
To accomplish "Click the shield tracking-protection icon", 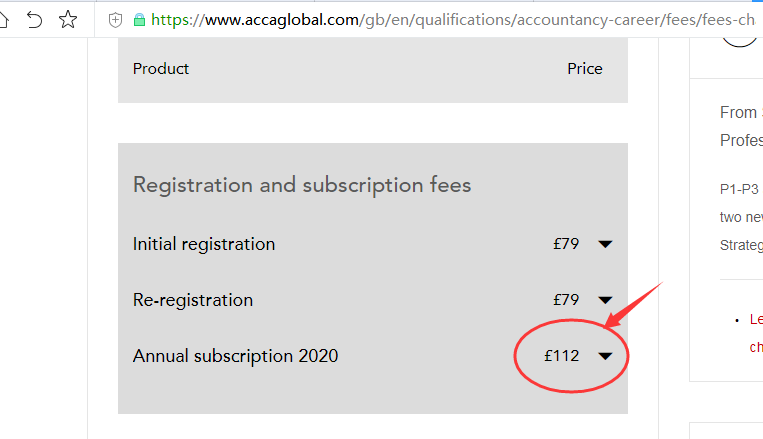I will [x=115, y=19].
